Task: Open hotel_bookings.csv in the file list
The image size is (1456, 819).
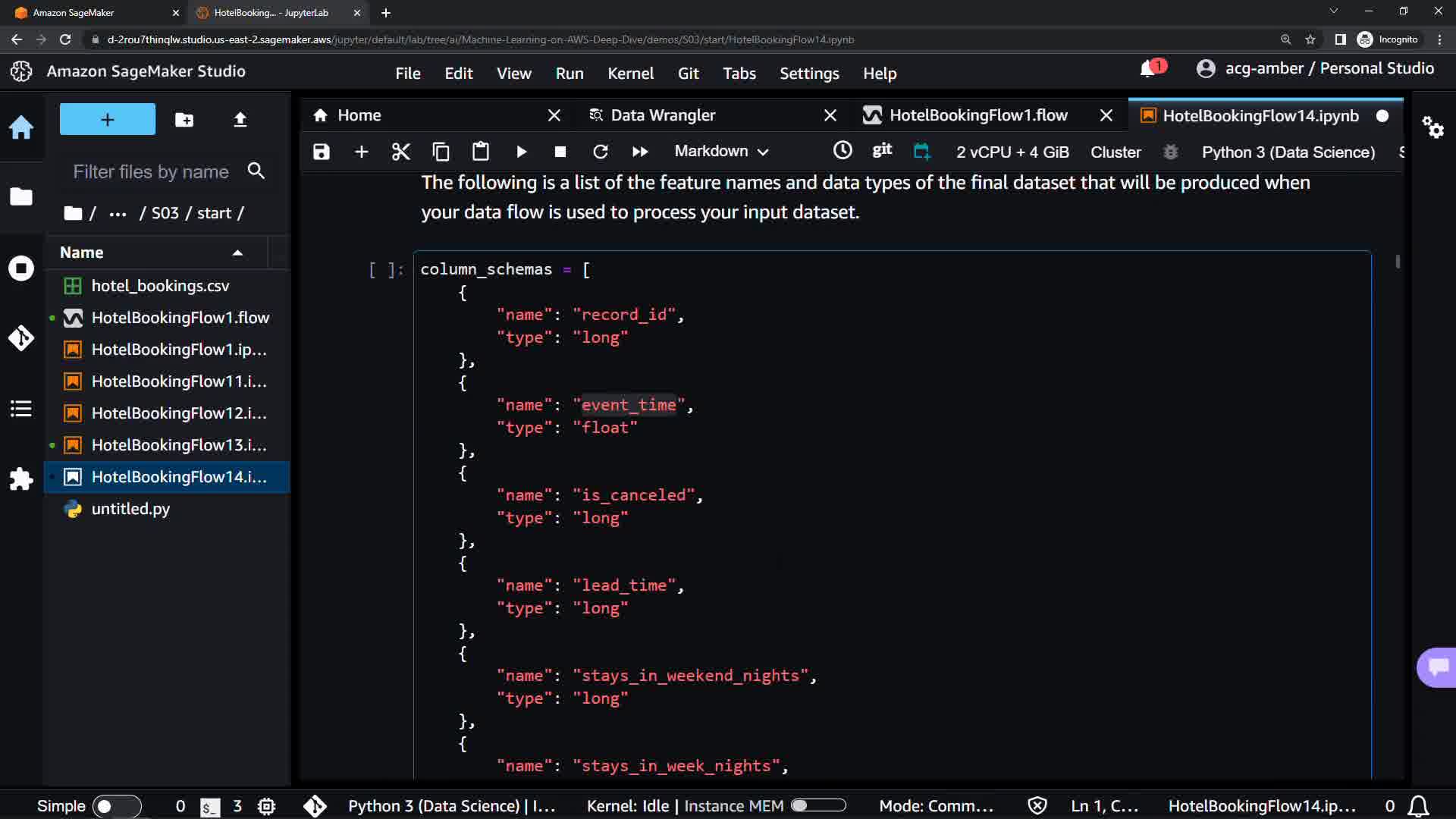Action: [160, 286]
